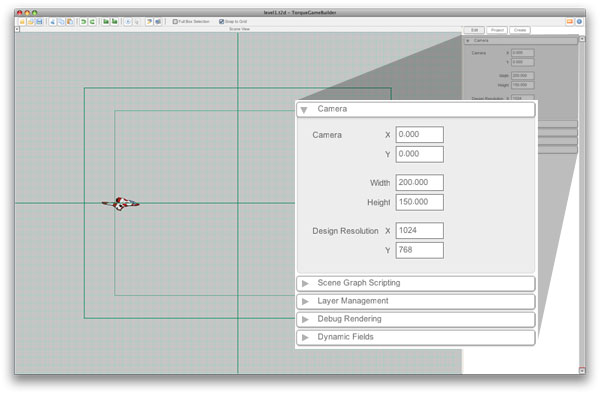The image size is (600, 394).
Task: Expand Scene Graph Scripting in the enlarged view
Action: pyautogui.click(x=416, y=283)
